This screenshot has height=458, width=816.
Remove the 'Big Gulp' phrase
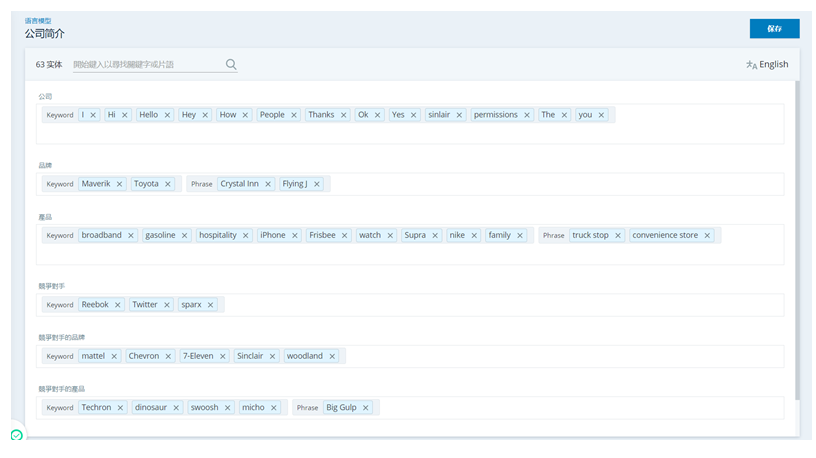pyautogui.click(x=365, y=408)
